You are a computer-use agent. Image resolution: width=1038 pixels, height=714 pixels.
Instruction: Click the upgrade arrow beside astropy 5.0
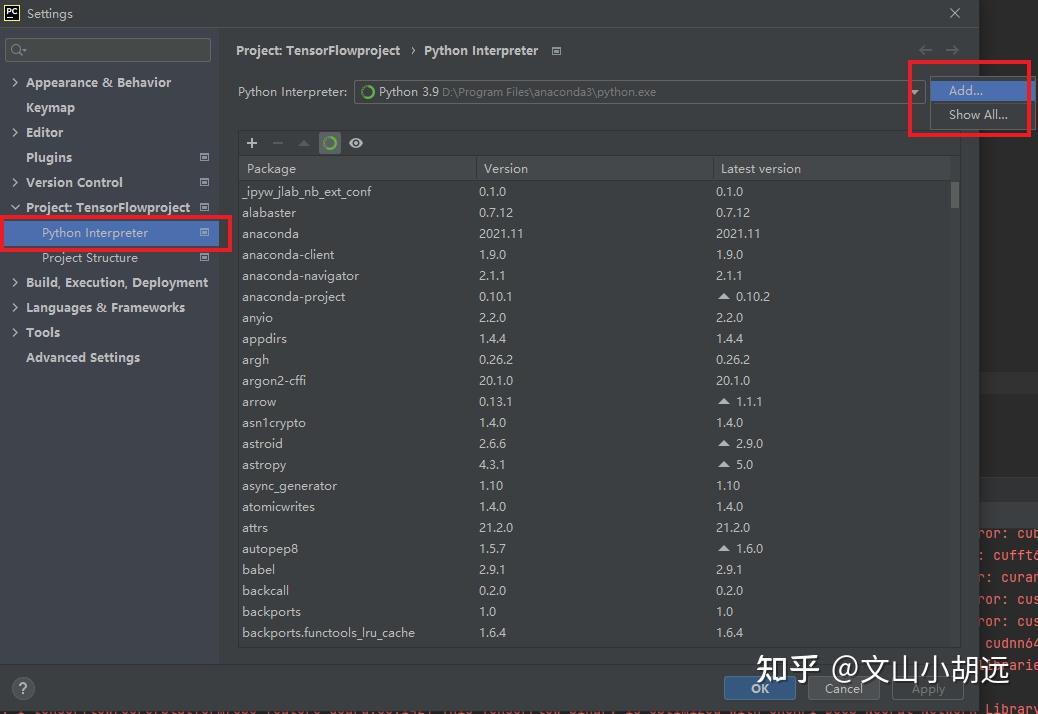[x=724, y=465]
